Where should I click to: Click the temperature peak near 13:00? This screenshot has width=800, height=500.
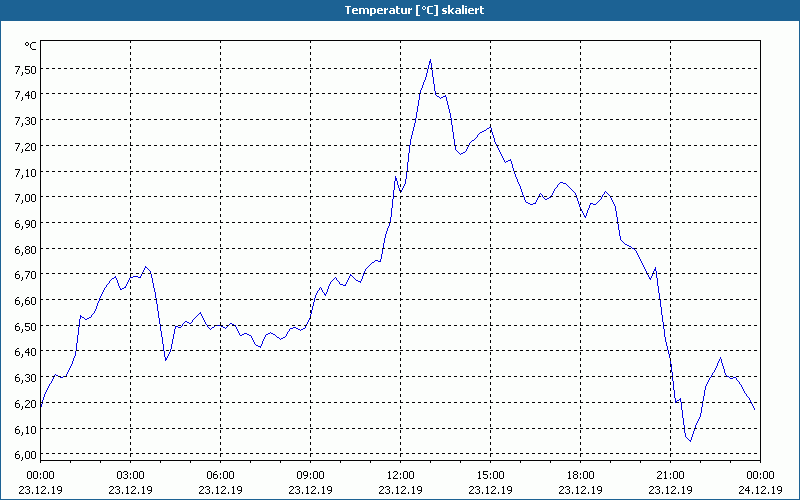(x=431, y=60)
